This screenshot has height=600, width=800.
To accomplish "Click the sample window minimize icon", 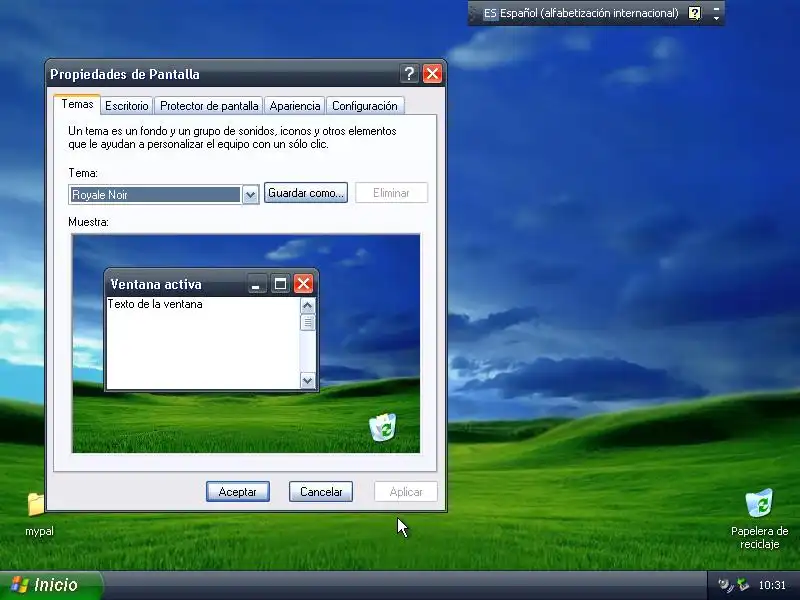I will pyautogui.click(x=256, y=284).
